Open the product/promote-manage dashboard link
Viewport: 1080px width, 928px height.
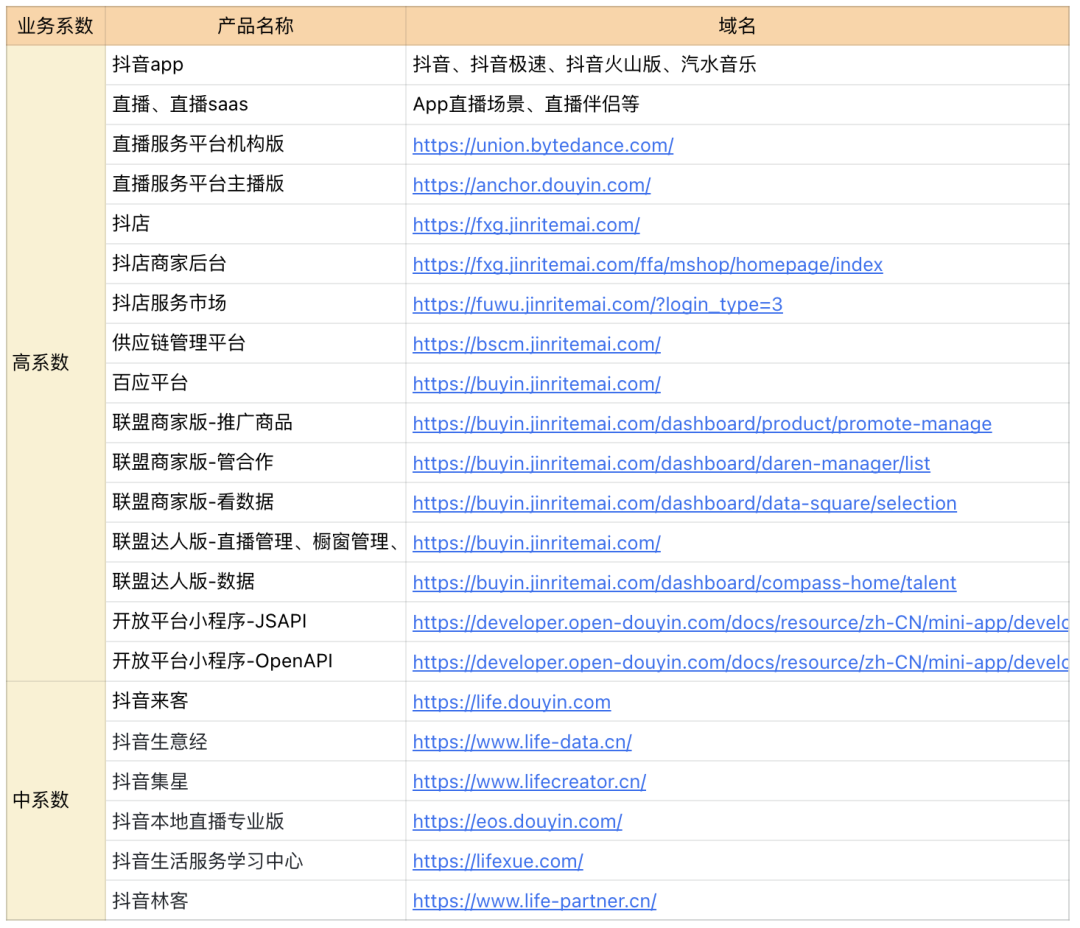tap(702, 424)
